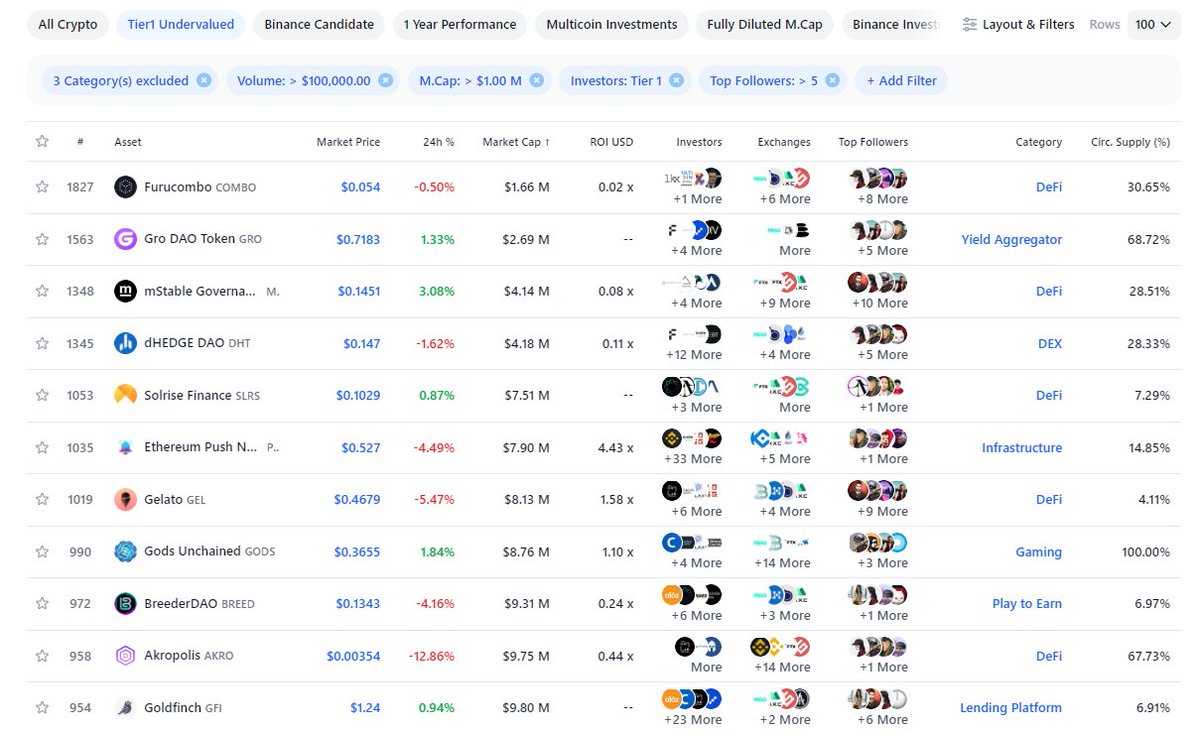This screenshot has width=1200, height=734.
Task: Star the Furucombo row as favorite
Action: coord(42,187)
